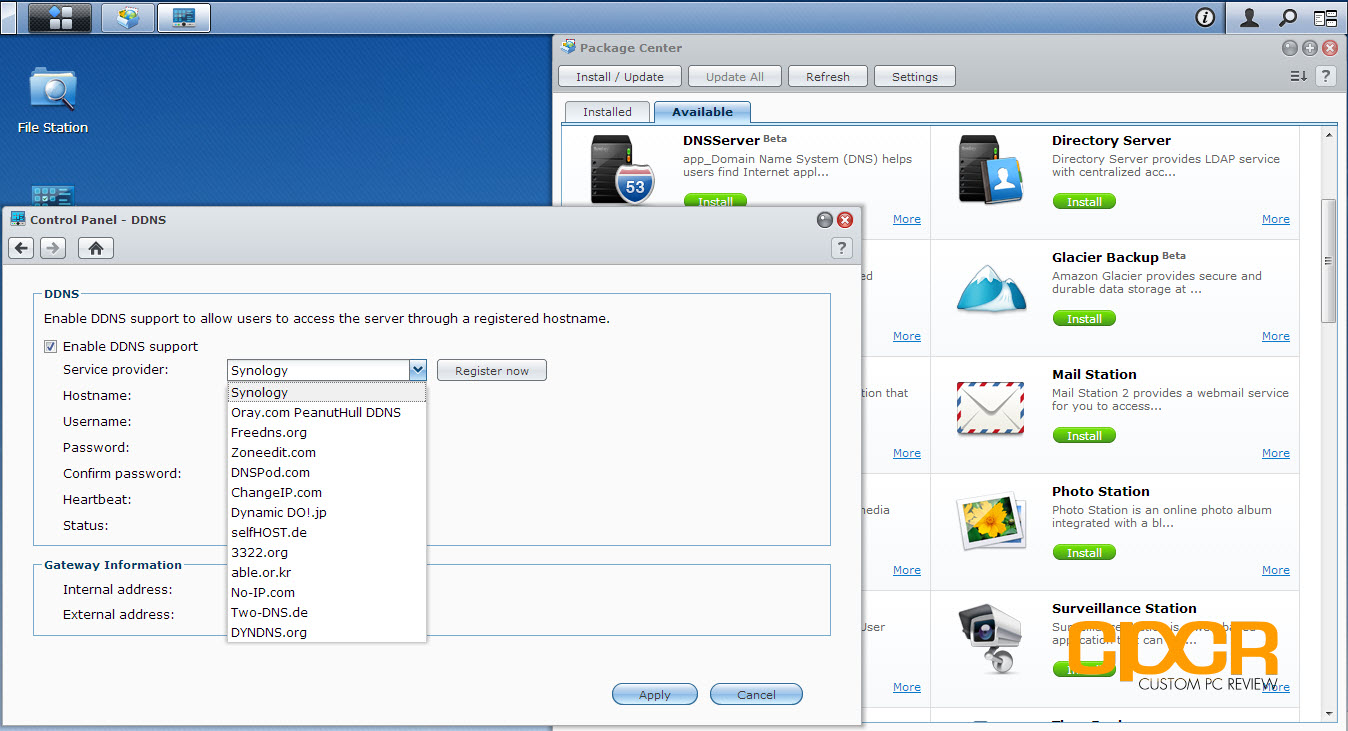The width and height of the screenshot is (1348, 731).
Task: Switch to Control Panel taskbar icon
Action: (x=184, y=17)
